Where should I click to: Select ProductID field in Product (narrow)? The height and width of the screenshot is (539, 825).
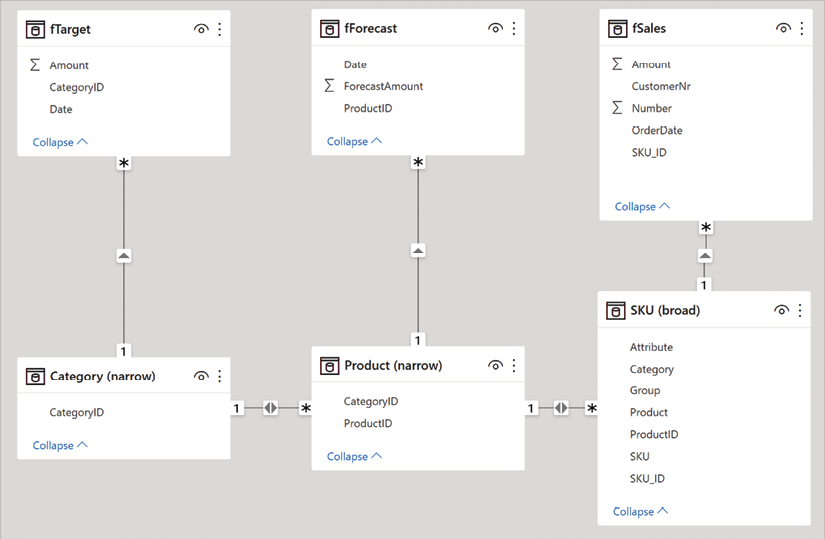click(368, 424)
